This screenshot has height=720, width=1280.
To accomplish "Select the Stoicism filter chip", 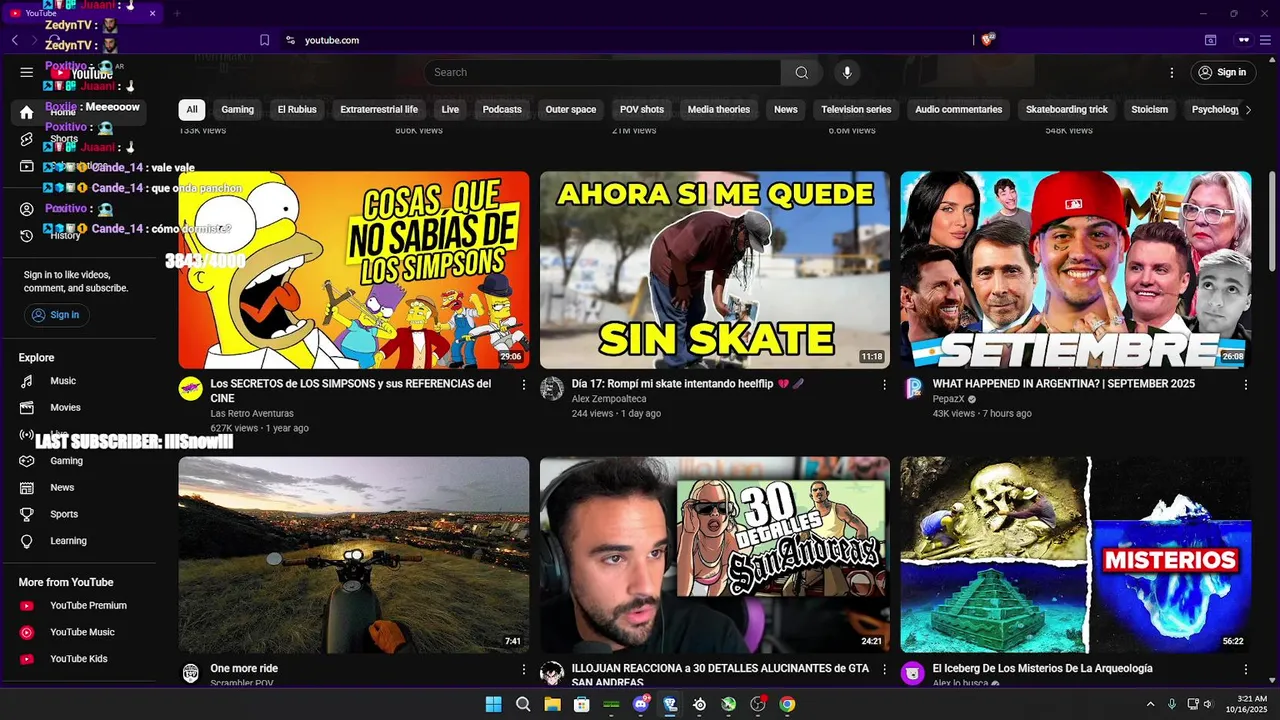I will click(1149, 110).
